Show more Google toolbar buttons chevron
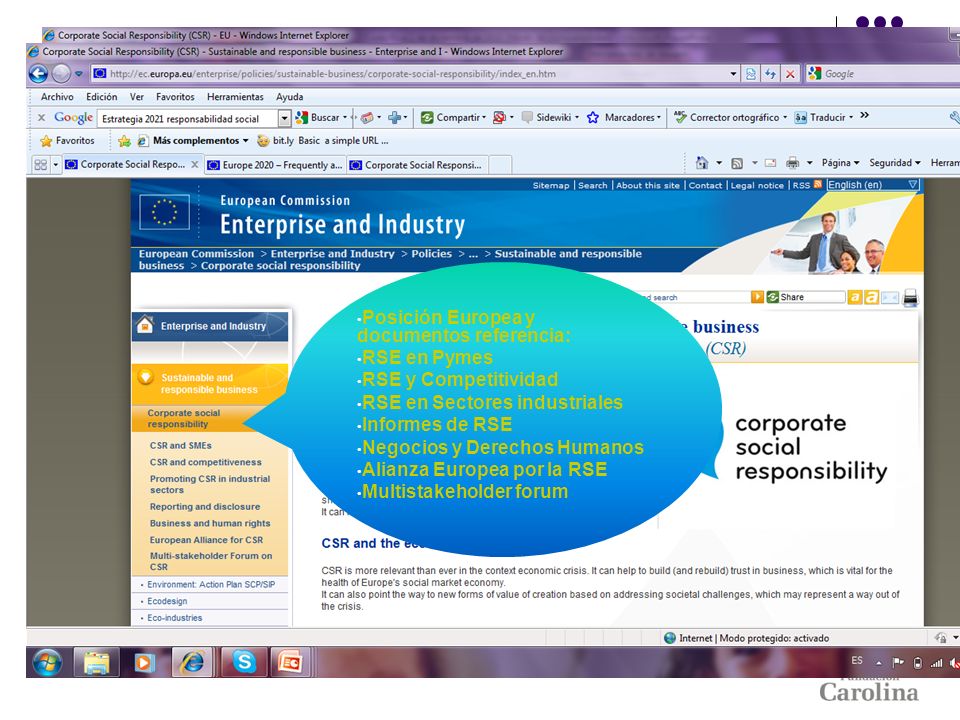 click(864, 115)
